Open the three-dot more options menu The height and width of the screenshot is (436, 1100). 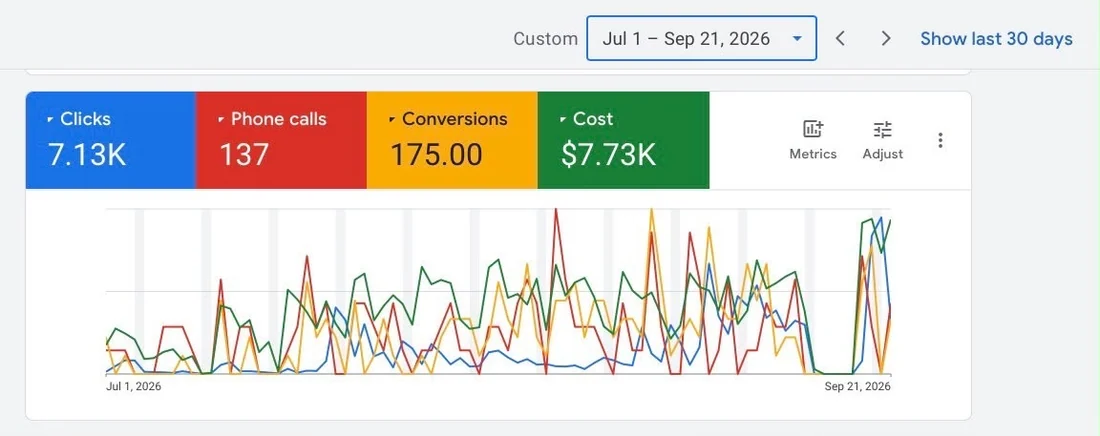pyautogui.click(x=940, y=140)
